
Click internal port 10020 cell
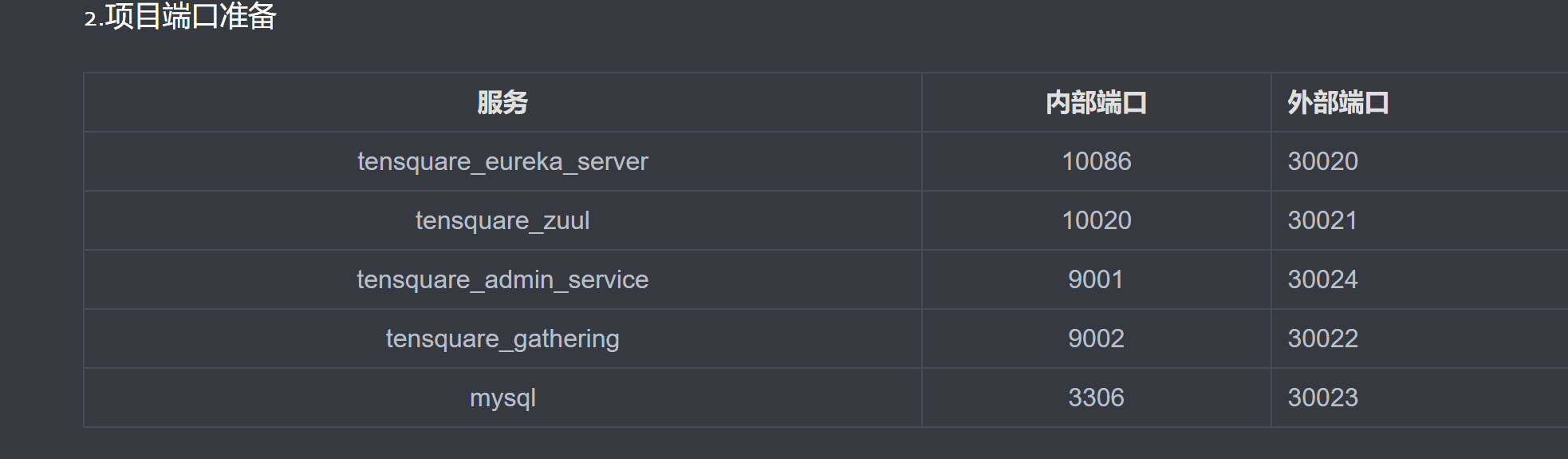[x=1097, y=221]
